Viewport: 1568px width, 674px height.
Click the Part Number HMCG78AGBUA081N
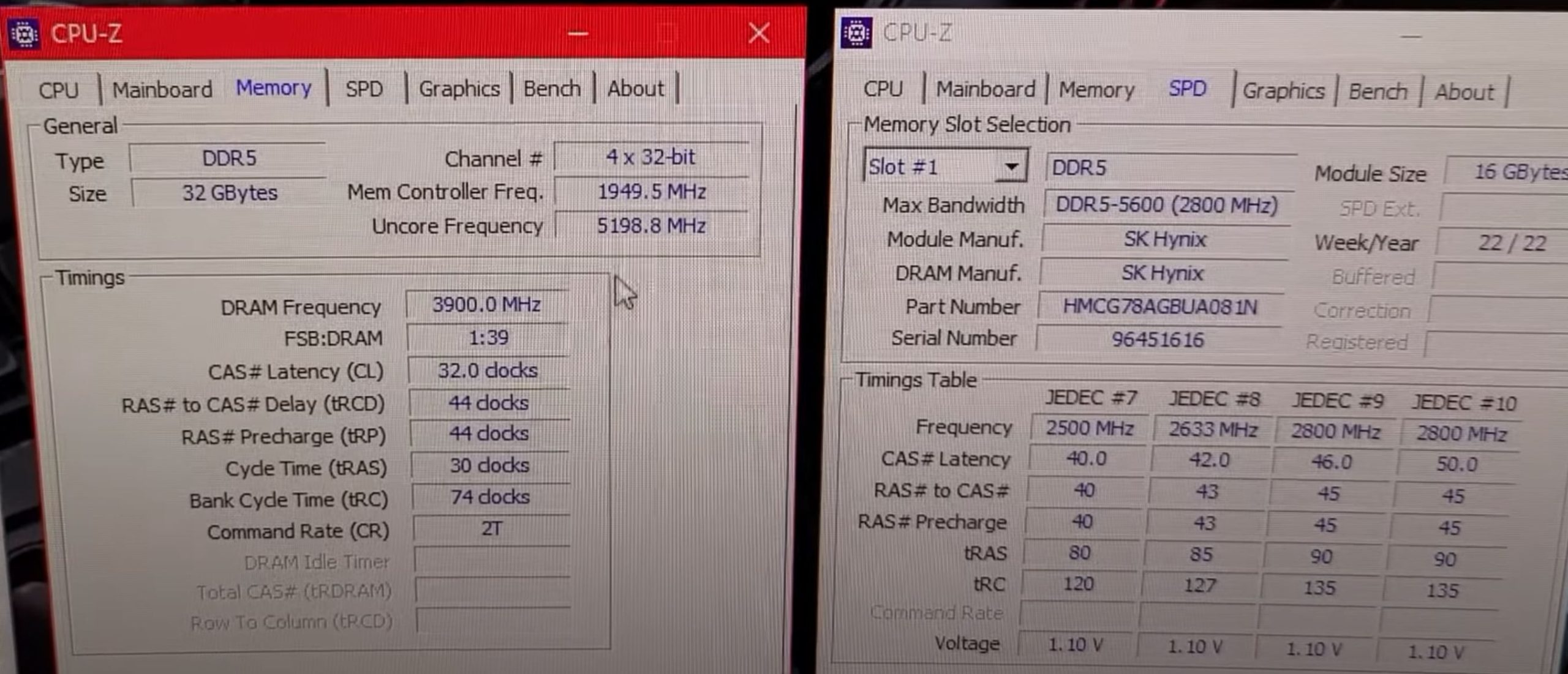click(x=1160, y=306)
